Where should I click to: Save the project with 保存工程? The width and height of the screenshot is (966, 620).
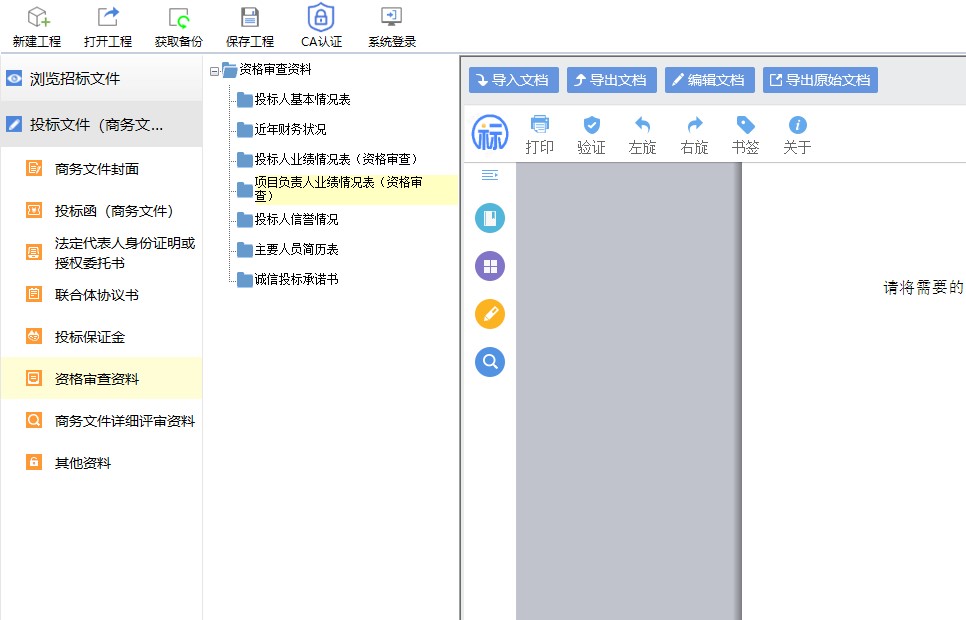(x=250, y=27)
